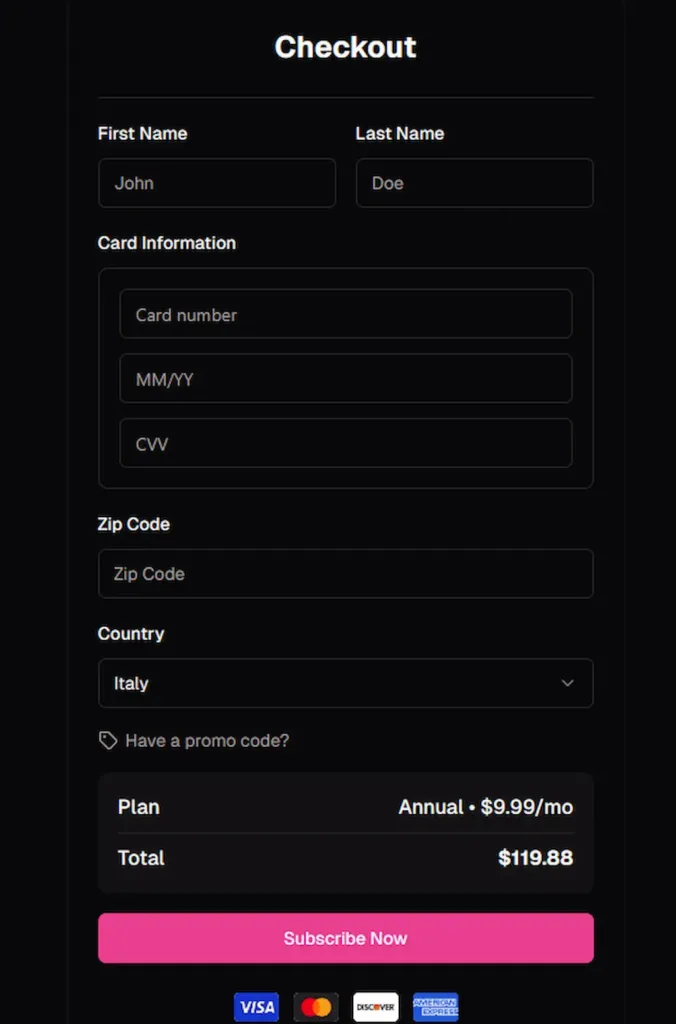Click the CVV input field
Viewport: 676px width, 1024px height.
[345, 443]
